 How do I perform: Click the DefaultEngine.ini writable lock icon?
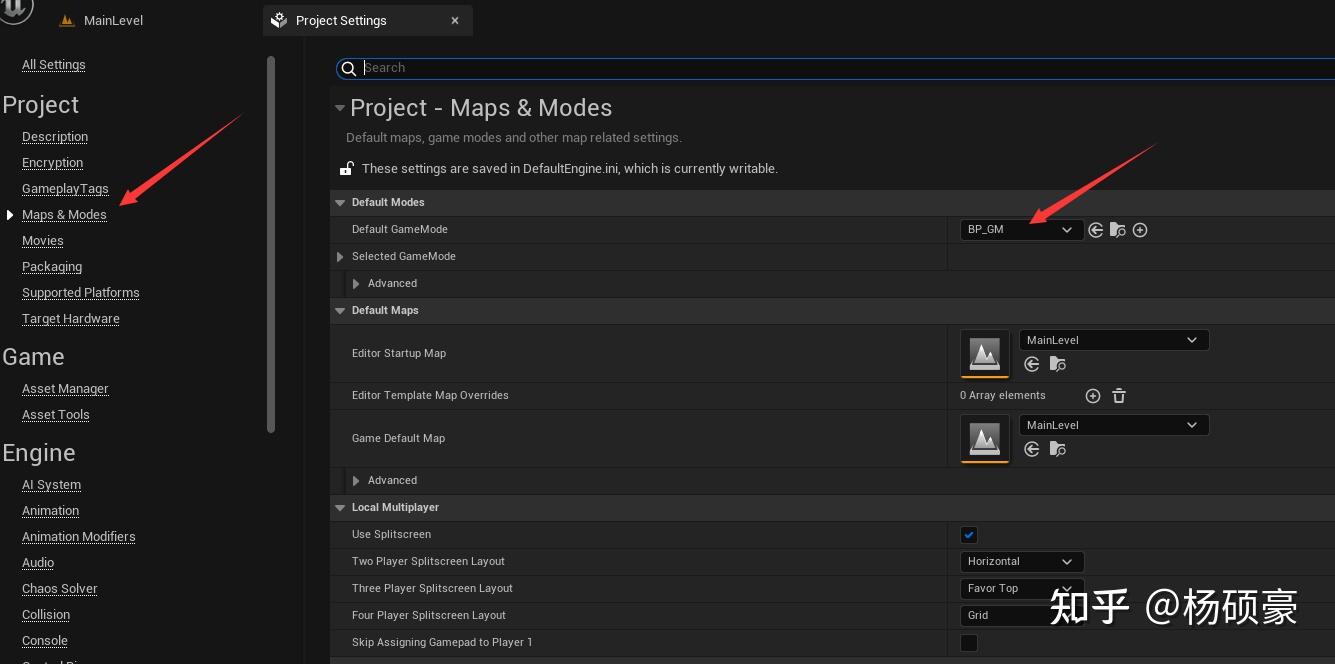click(347, 169)
